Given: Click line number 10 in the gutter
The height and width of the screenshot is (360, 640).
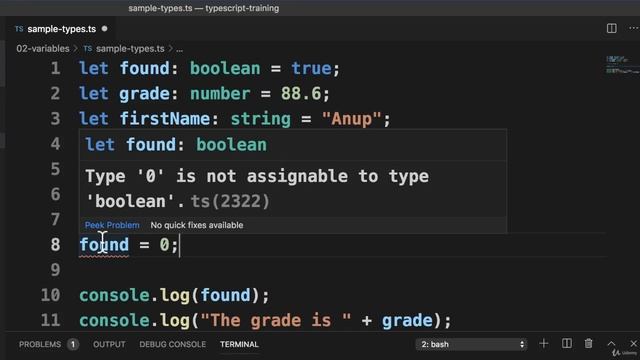Looking at the screenshot, I should tap(51, 295).
